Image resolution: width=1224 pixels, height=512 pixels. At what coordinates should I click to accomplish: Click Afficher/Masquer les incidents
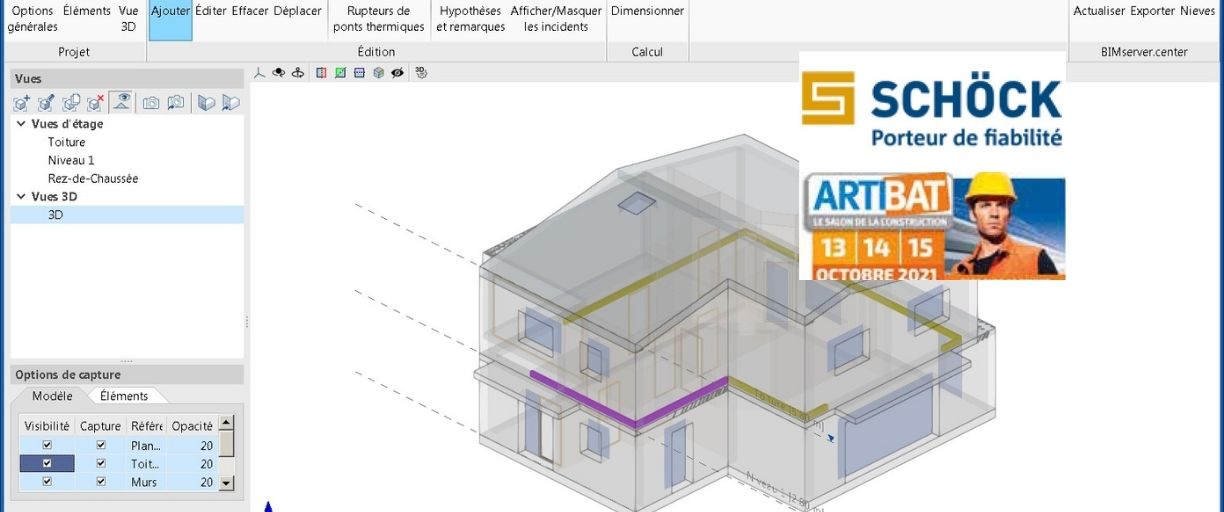coord(556,19)
